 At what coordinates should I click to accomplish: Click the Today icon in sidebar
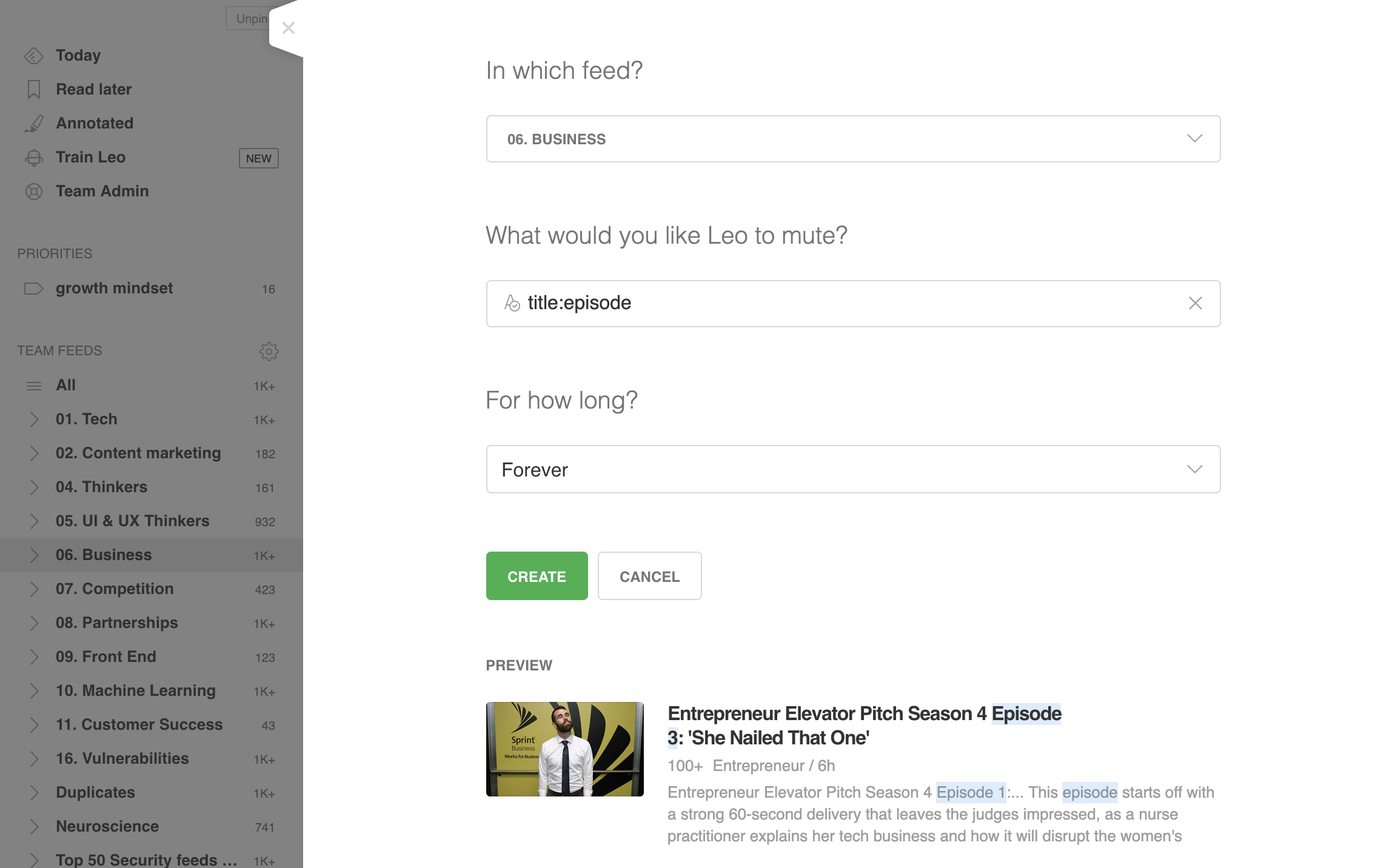click(33, 56)
